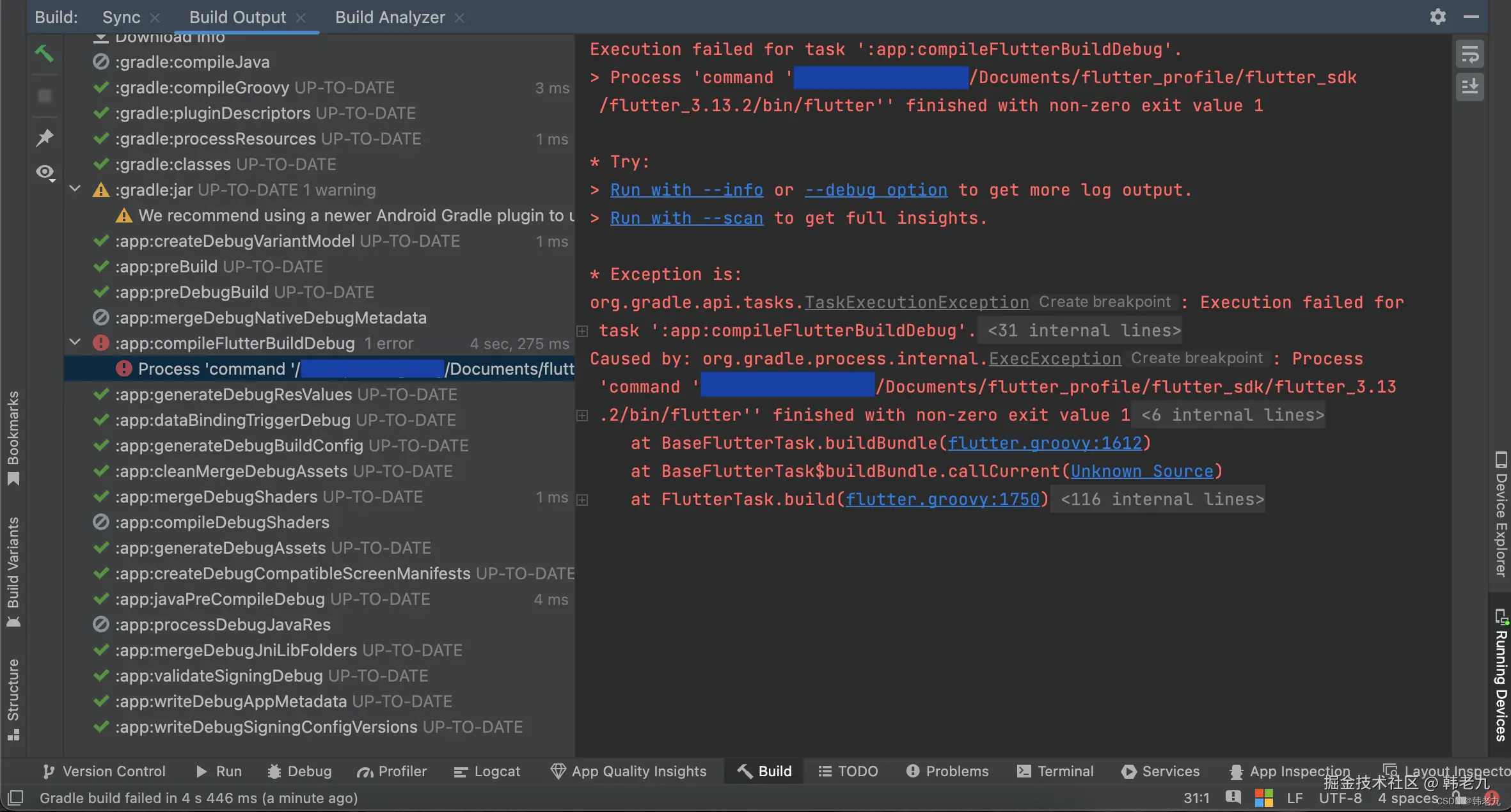Toggle scroll to end icon
Viewport: 1511px width, 812px height.
point(1469,86)
